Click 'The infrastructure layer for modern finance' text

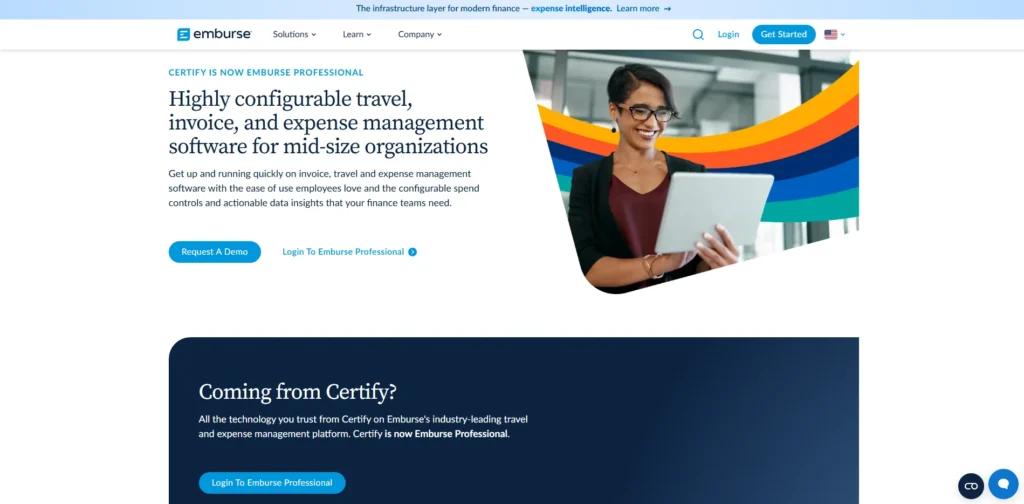pos(438,9)
